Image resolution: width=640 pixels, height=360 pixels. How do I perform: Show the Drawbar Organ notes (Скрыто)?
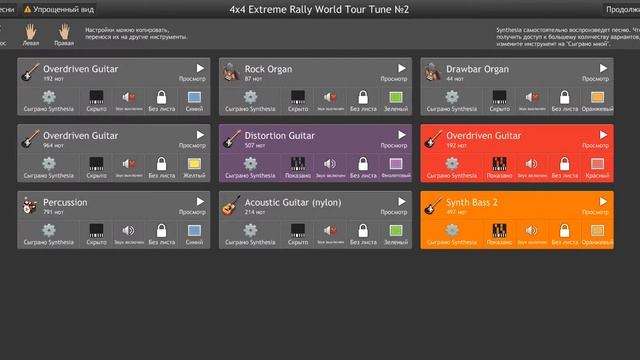pyautogui.click(x=500, y=97)
